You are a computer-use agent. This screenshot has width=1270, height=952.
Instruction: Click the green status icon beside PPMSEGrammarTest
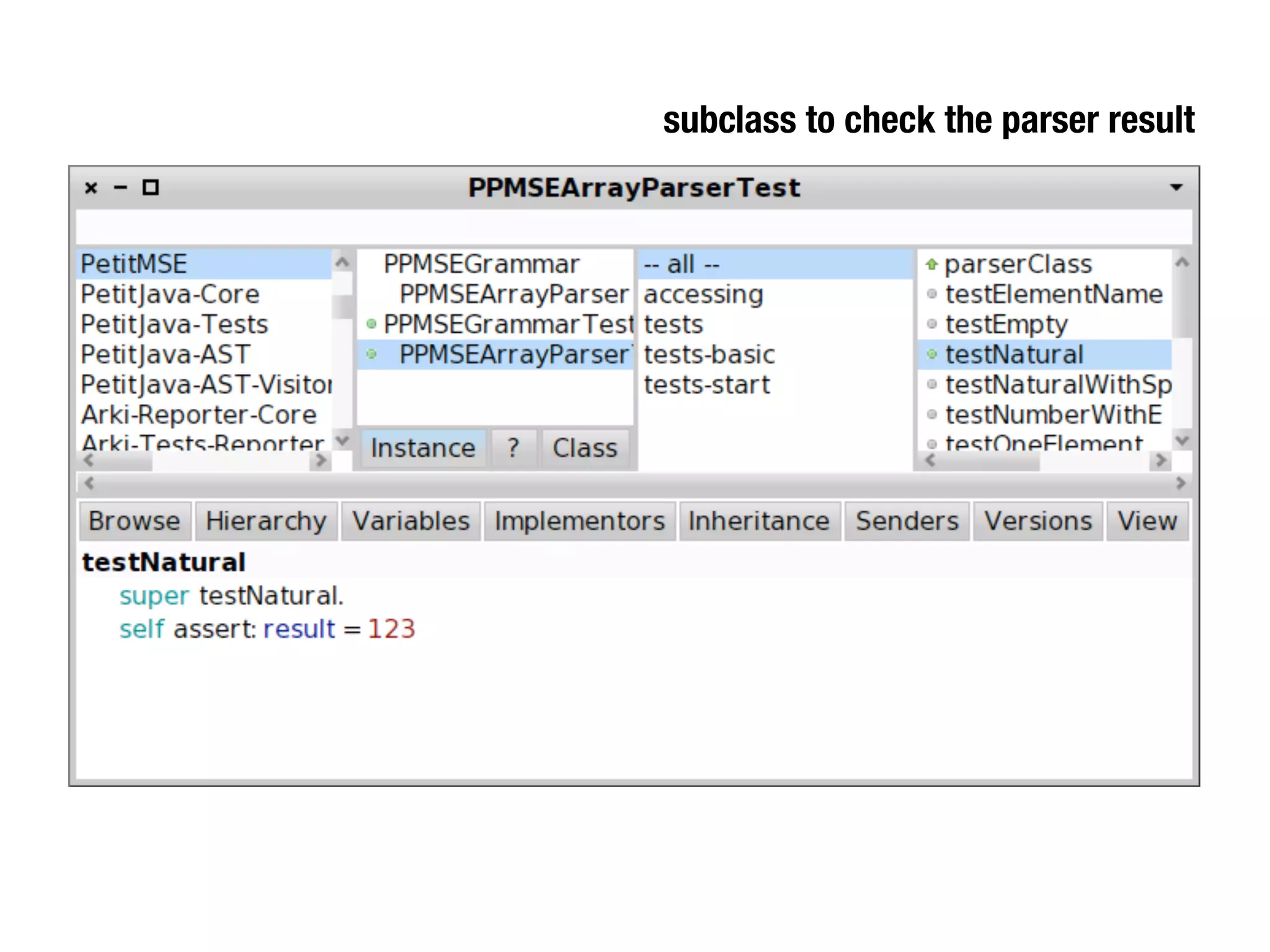pos(371,324)
